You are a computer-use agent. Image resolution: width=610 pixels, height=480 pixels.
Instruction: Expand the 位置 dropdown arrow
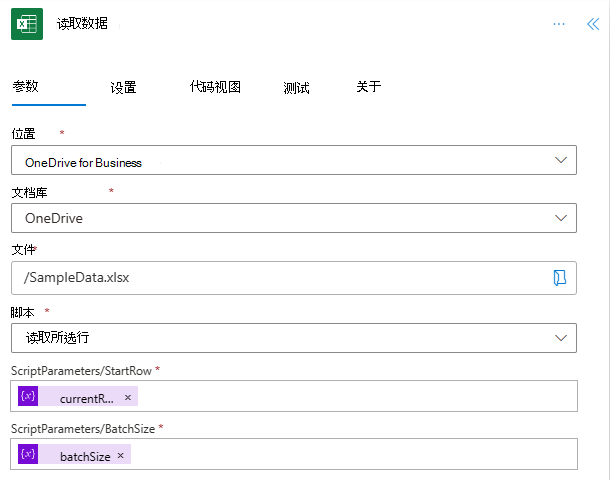560,161
